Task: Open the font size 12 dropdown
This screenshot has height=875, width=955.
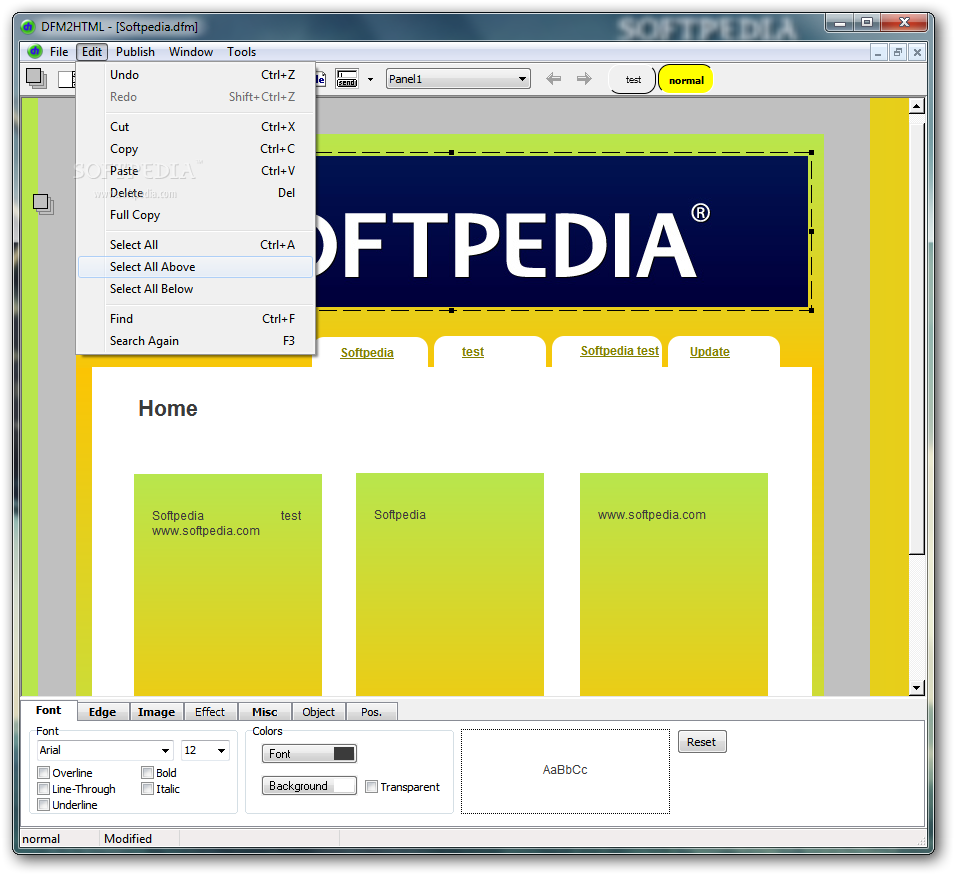Action: point(205,750)
